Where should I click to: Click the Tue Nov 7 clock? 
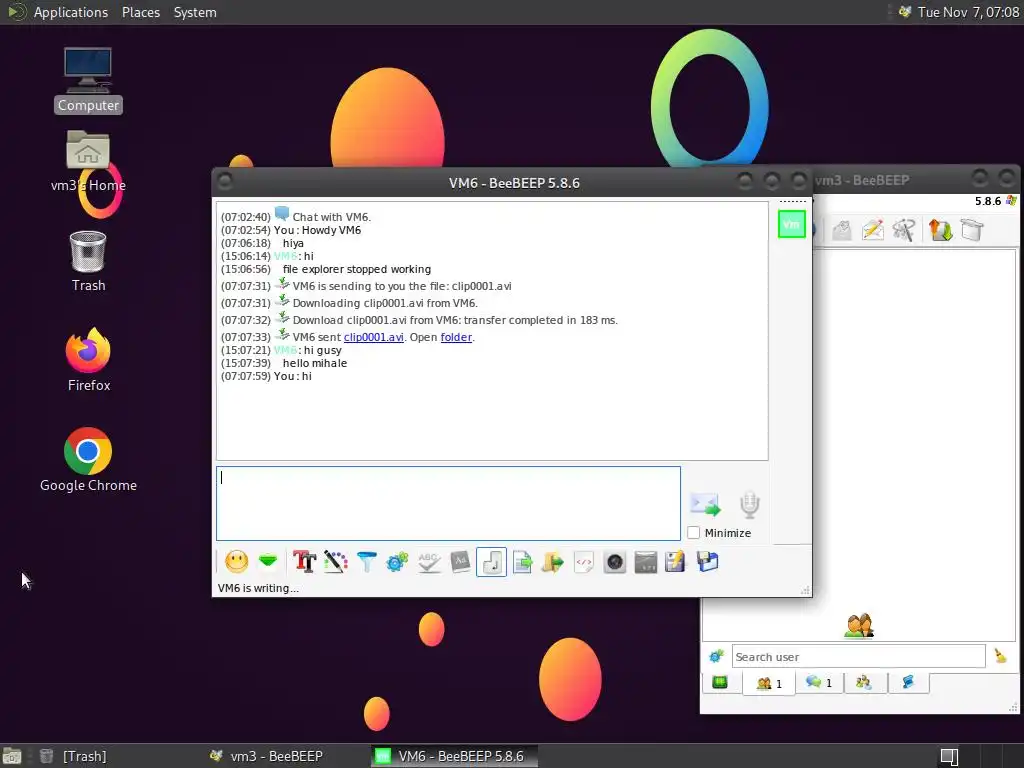coord(968,12)
